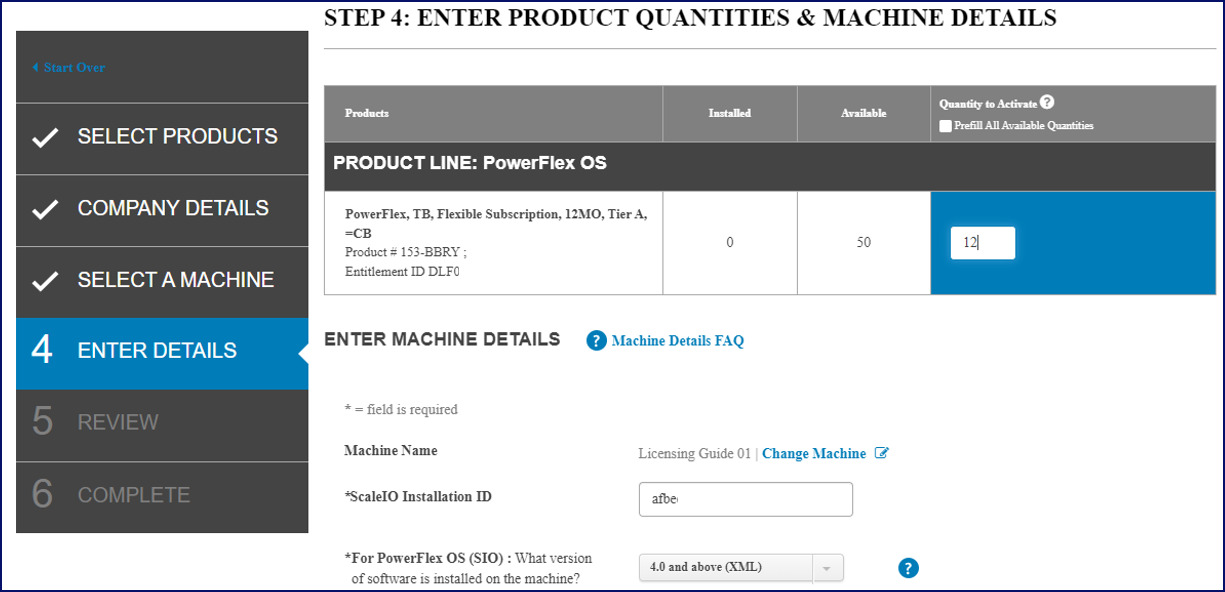Screen dimensions: 1225x592
Task: Click the Start Over back arrow icon
Action: 36,68
